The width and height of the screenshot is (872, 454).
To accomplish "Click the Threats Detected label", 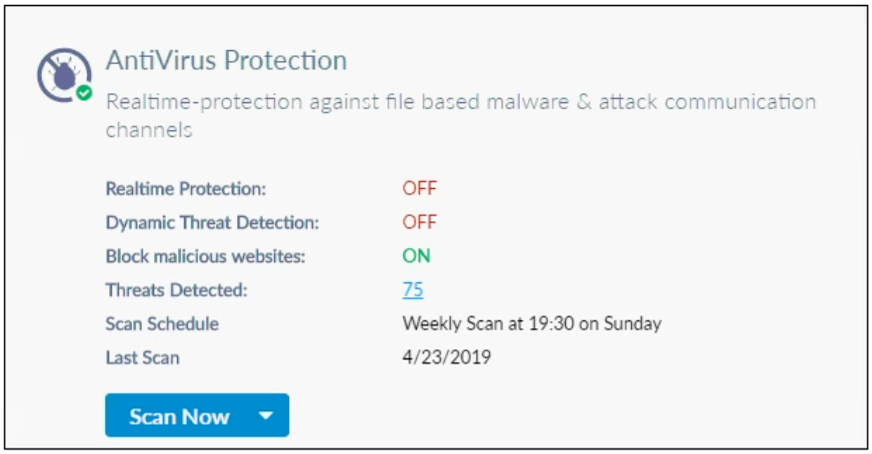I will click(x=175, y=290).
